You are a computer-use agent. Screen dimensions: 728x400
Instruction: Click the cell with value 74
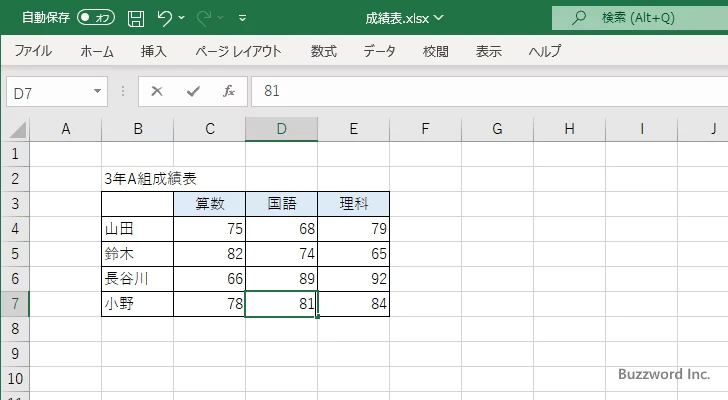tap(281, 254)
